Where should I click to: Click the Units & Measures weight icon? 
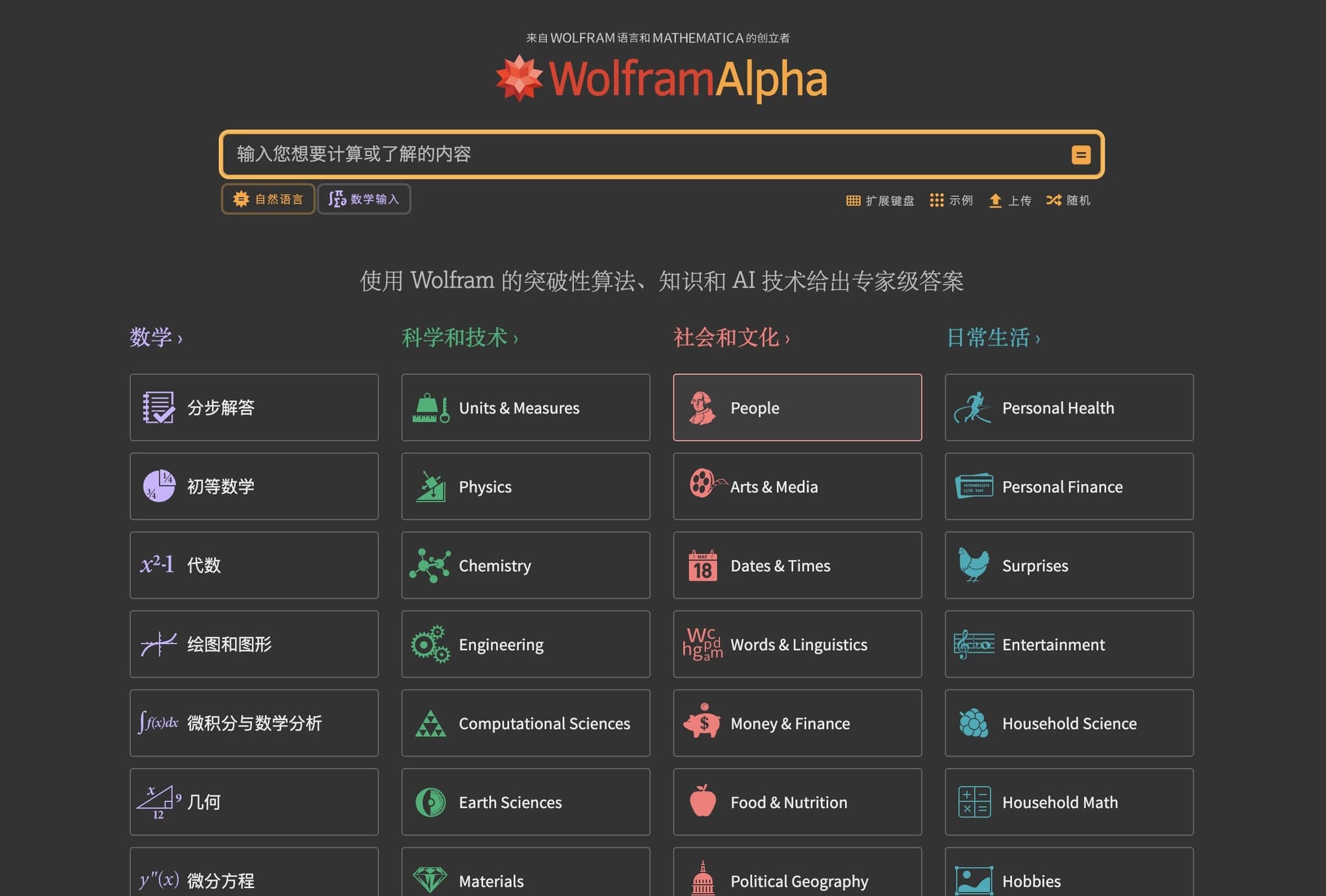click(431, 408)
